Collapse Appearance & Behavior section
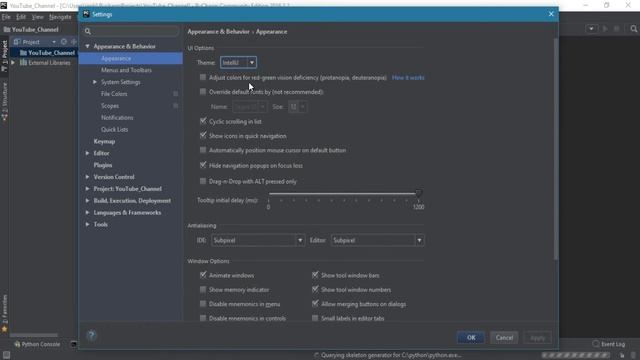Viewport: 640px width, 360px height. [87, 46]
